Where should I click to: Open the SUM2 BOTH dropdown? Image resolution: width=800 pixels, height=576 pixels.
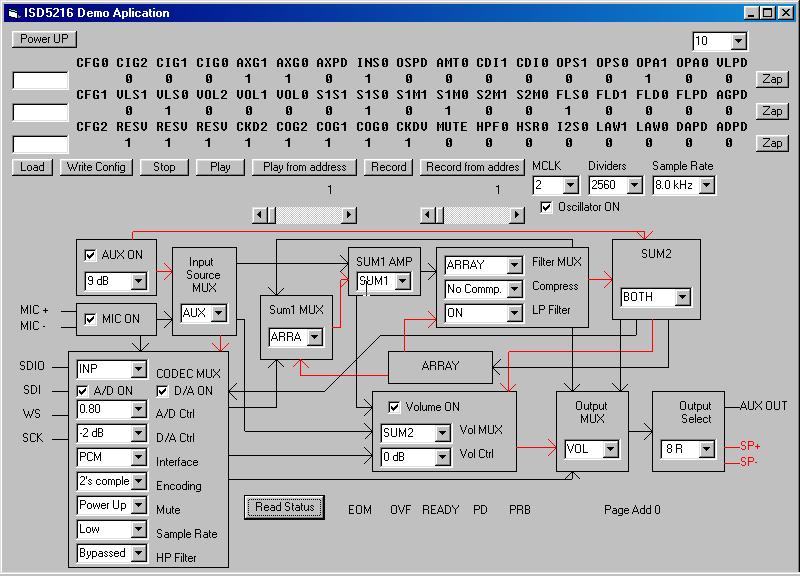(682, 297)
